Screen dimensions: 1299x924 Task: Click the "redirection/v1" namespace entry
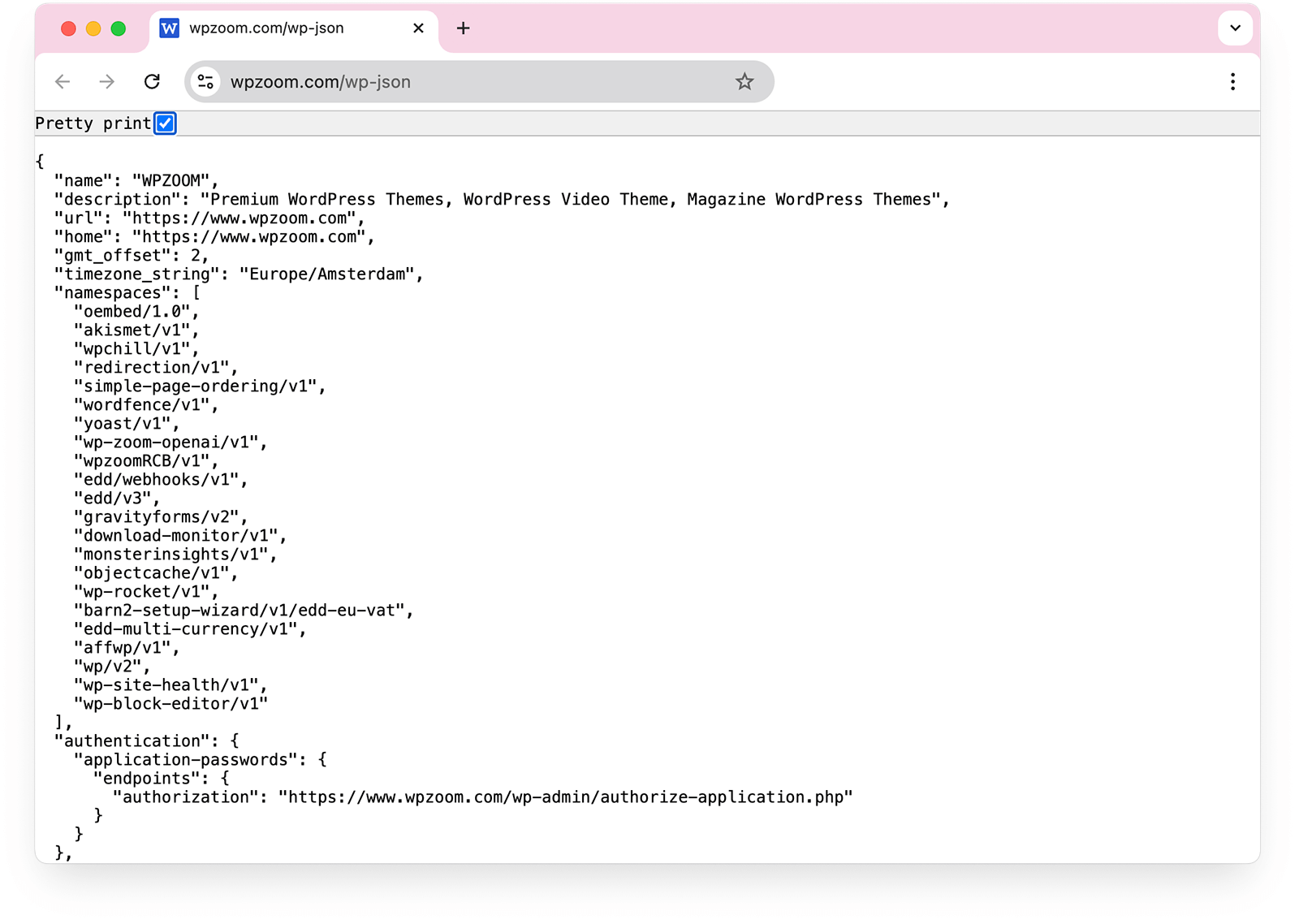(155, 368)
